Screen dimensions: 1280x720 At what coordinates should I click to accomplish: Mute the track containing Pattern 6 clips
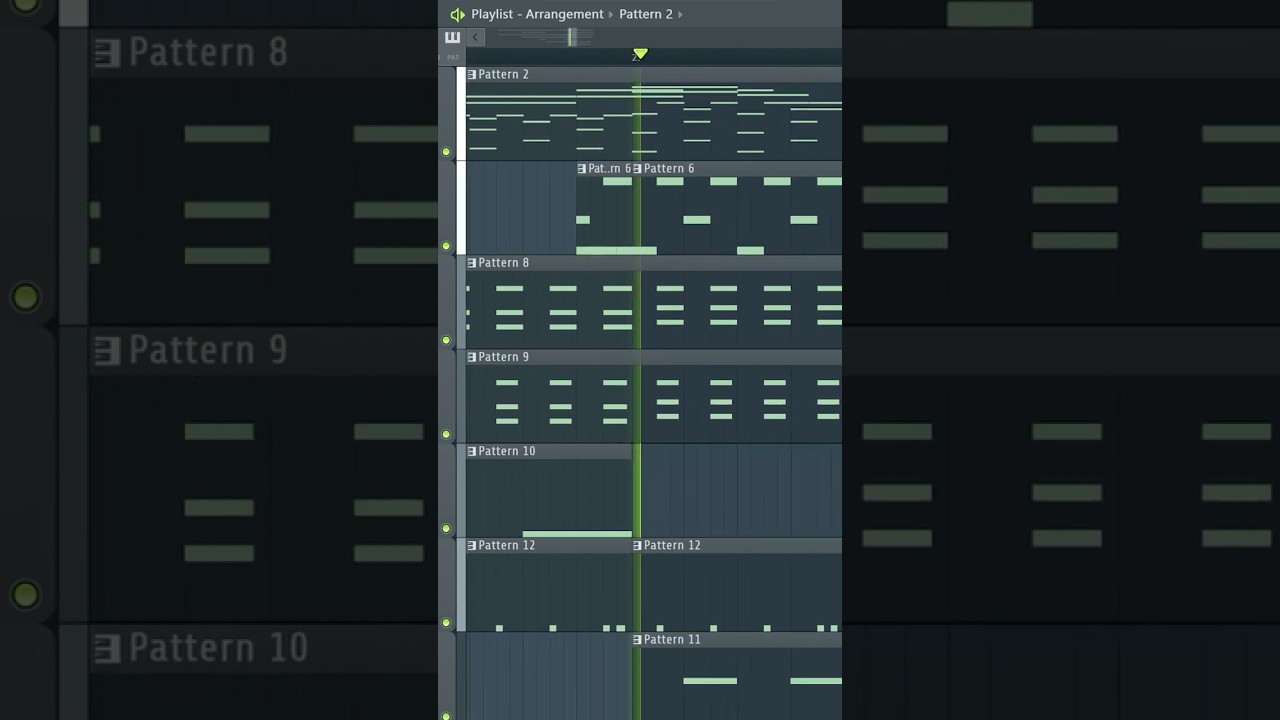pos(446,246)
